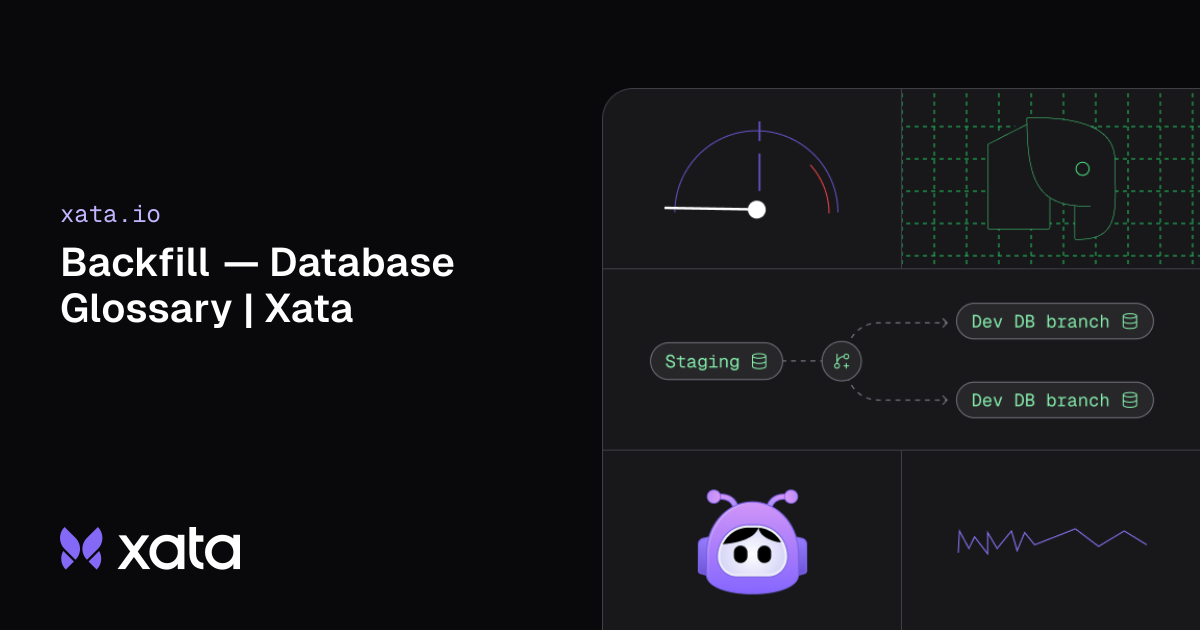This screenshot has width=1200, height=630.
Task: Select the Staging database pill
Action: coord(716,362)
